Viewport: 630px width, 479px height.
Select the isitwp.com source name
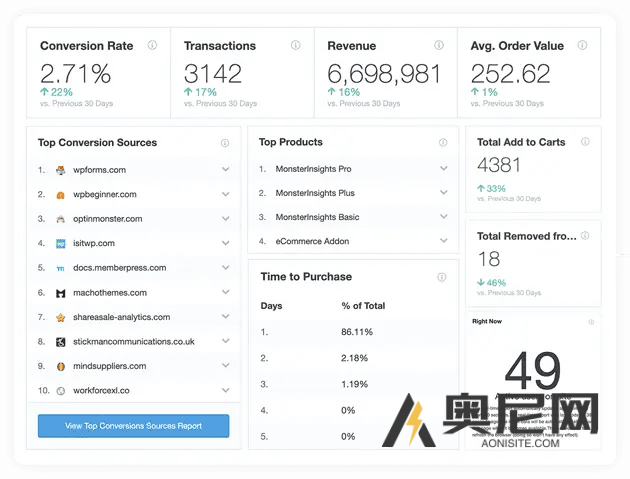pyautogui.click(x=94, y=244)
